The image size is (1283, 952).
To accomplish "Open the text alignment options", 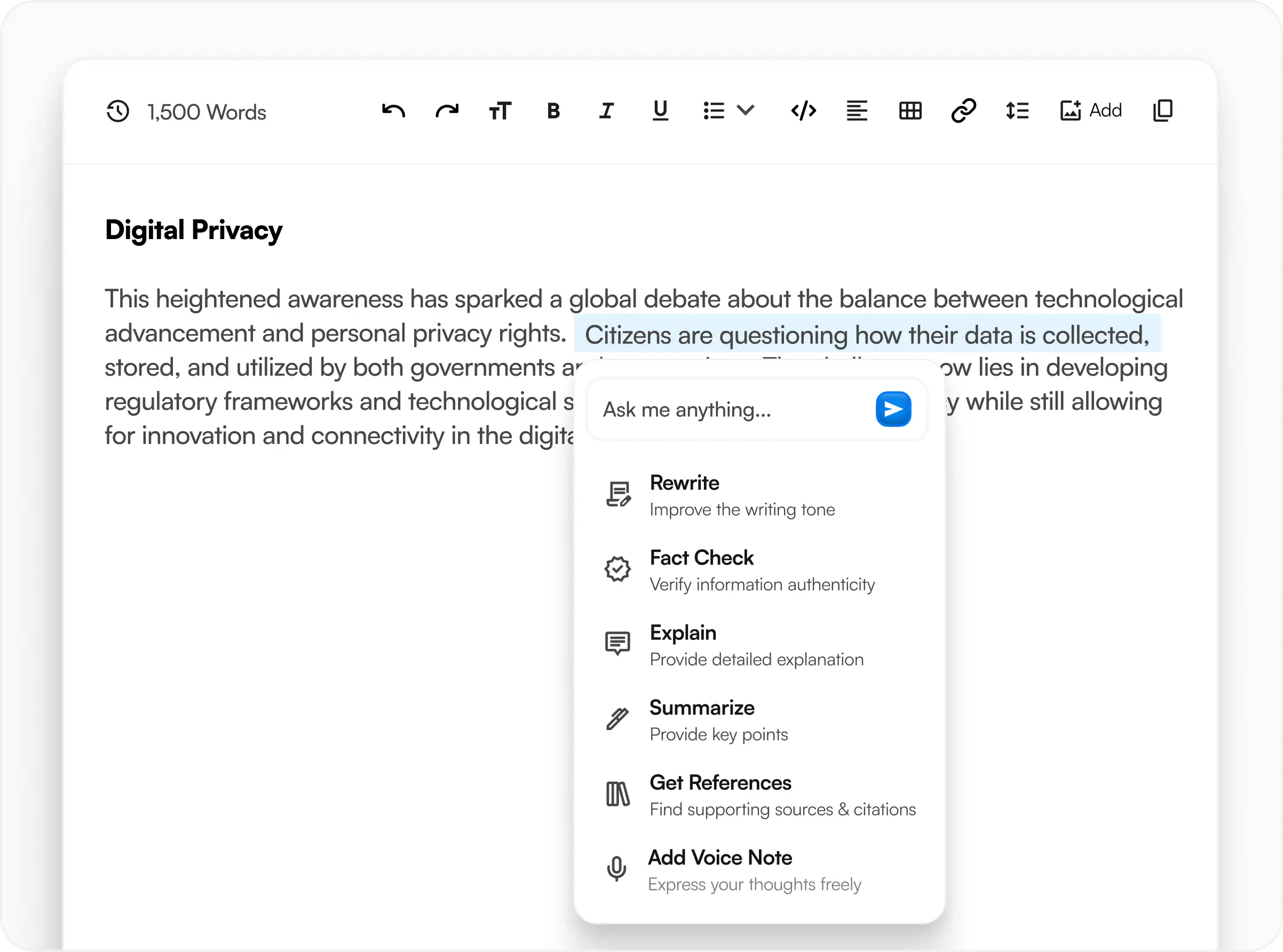I will point(857,110).
